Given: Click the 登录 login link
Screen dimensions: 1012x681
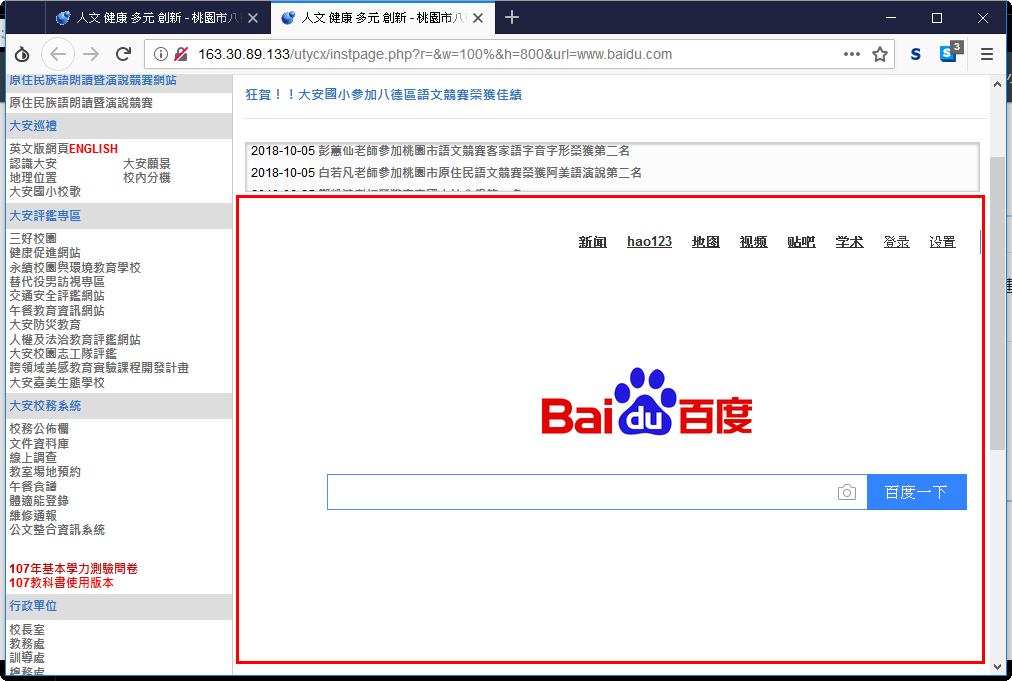Looking at the screenshot, I should tap(896, 242).
